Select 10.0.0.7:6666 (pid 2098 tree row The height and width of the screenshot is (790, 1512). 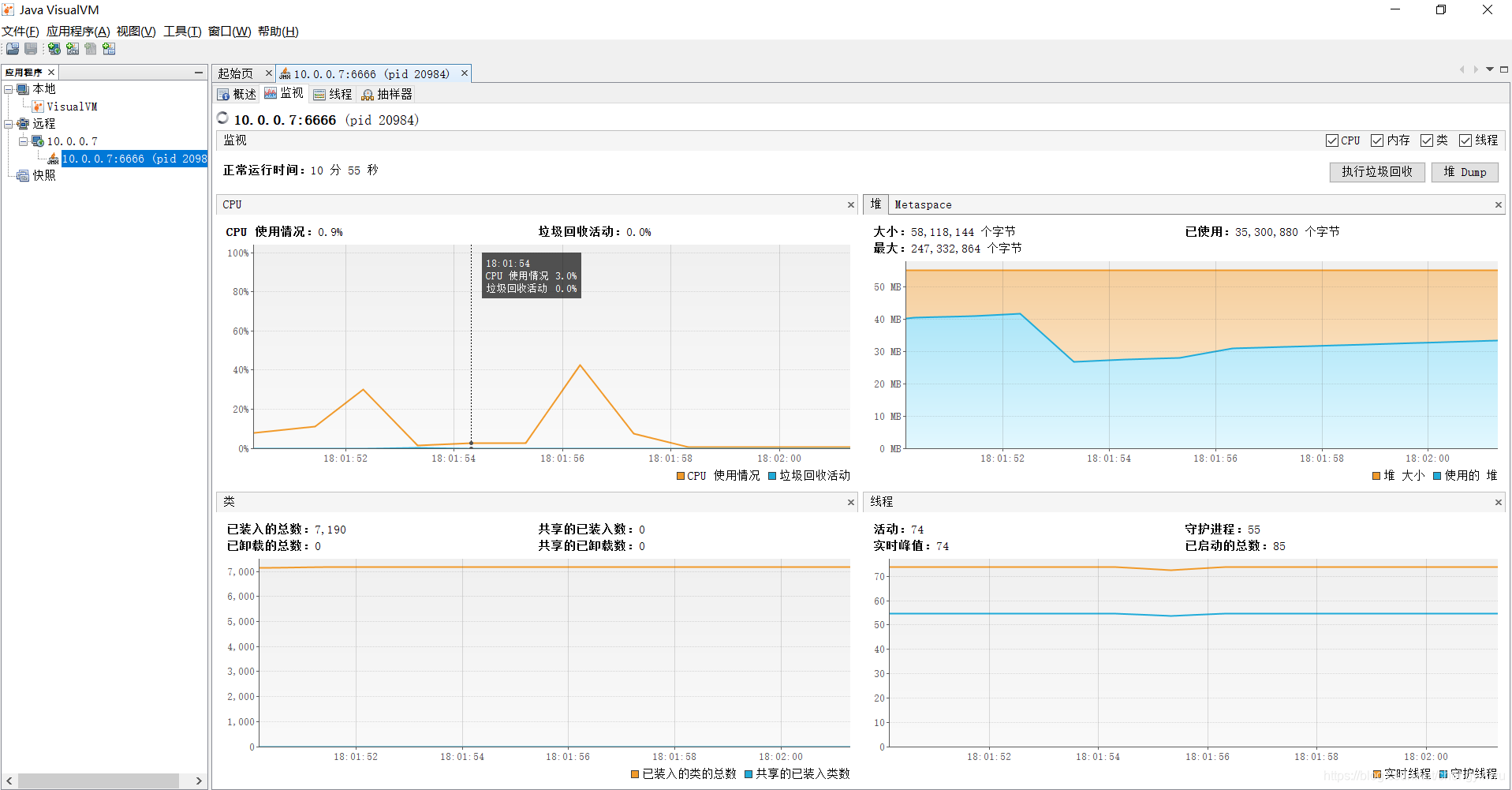tap(134, 159)
